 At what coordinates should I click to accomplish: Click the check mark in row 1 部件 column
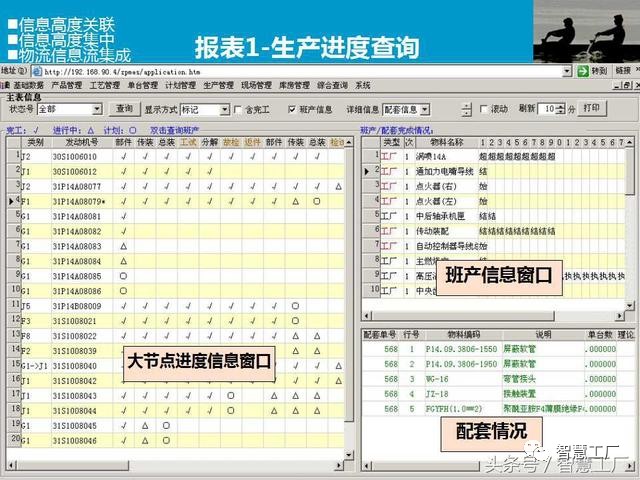(123, 157)
